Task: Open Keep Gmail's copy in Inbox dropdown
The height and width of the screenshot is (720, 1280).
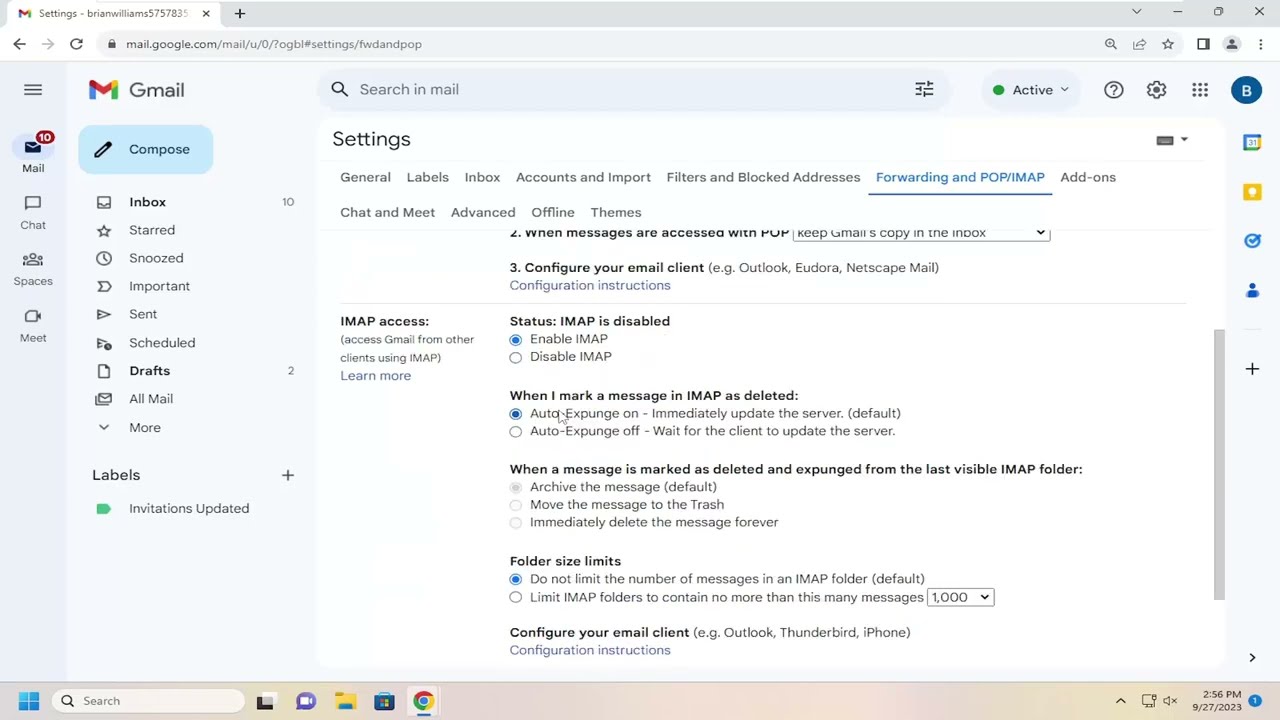Action: [921, 233]
